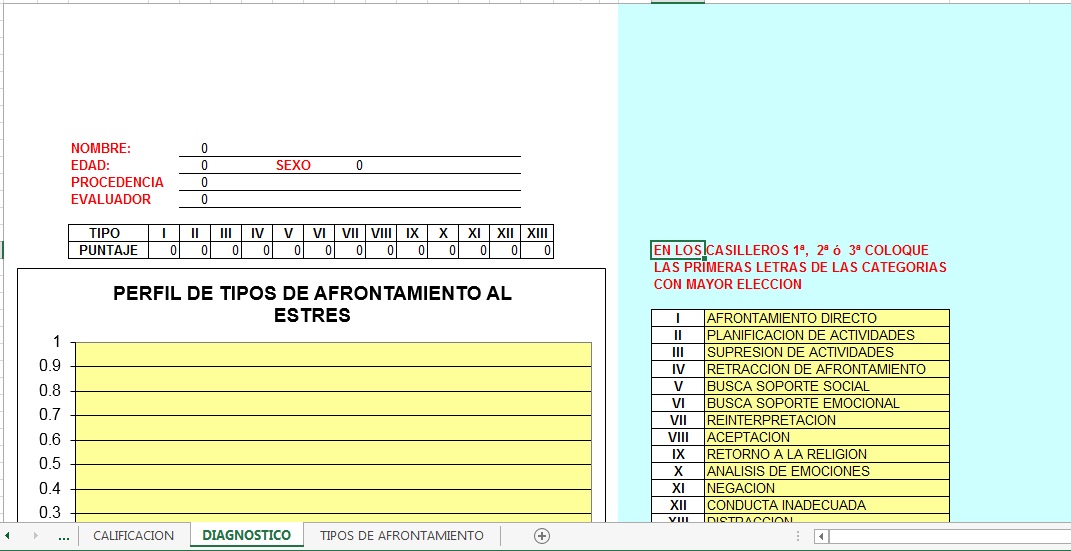The height and width of the screenshot is (551, 1071).
Task: Open the TIPOS DE AFRONTAMIENTO sheet tab
Action: pyautogui.click(x=402, y=536)
